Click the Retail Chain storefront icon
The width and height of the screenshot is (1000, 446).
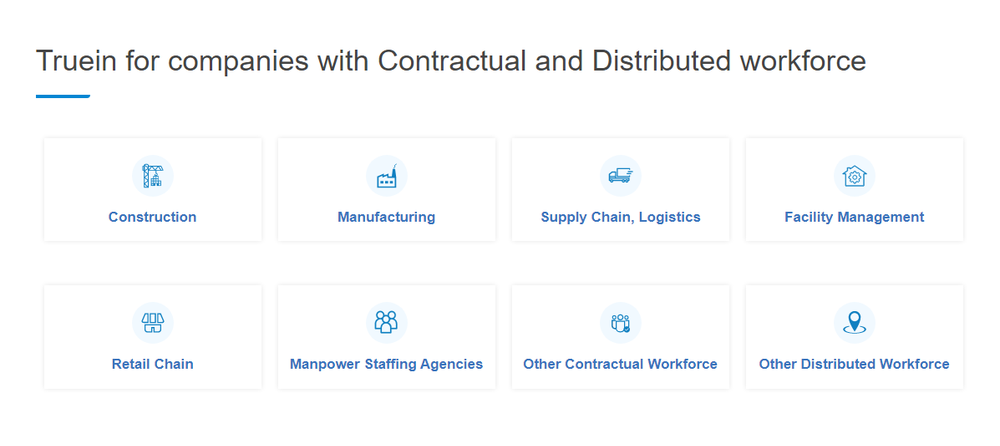click(152, 323)
